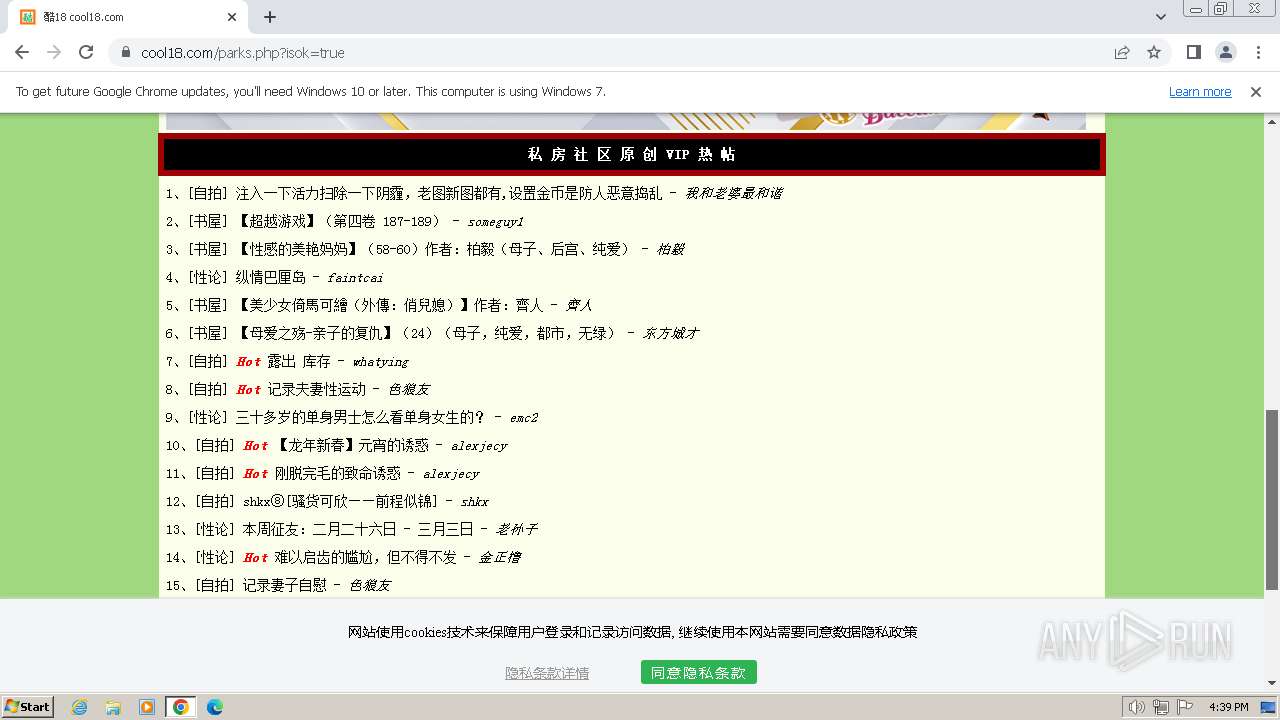Go back to the previous page
Viewport: 1280px width, 720px height.
22,52
